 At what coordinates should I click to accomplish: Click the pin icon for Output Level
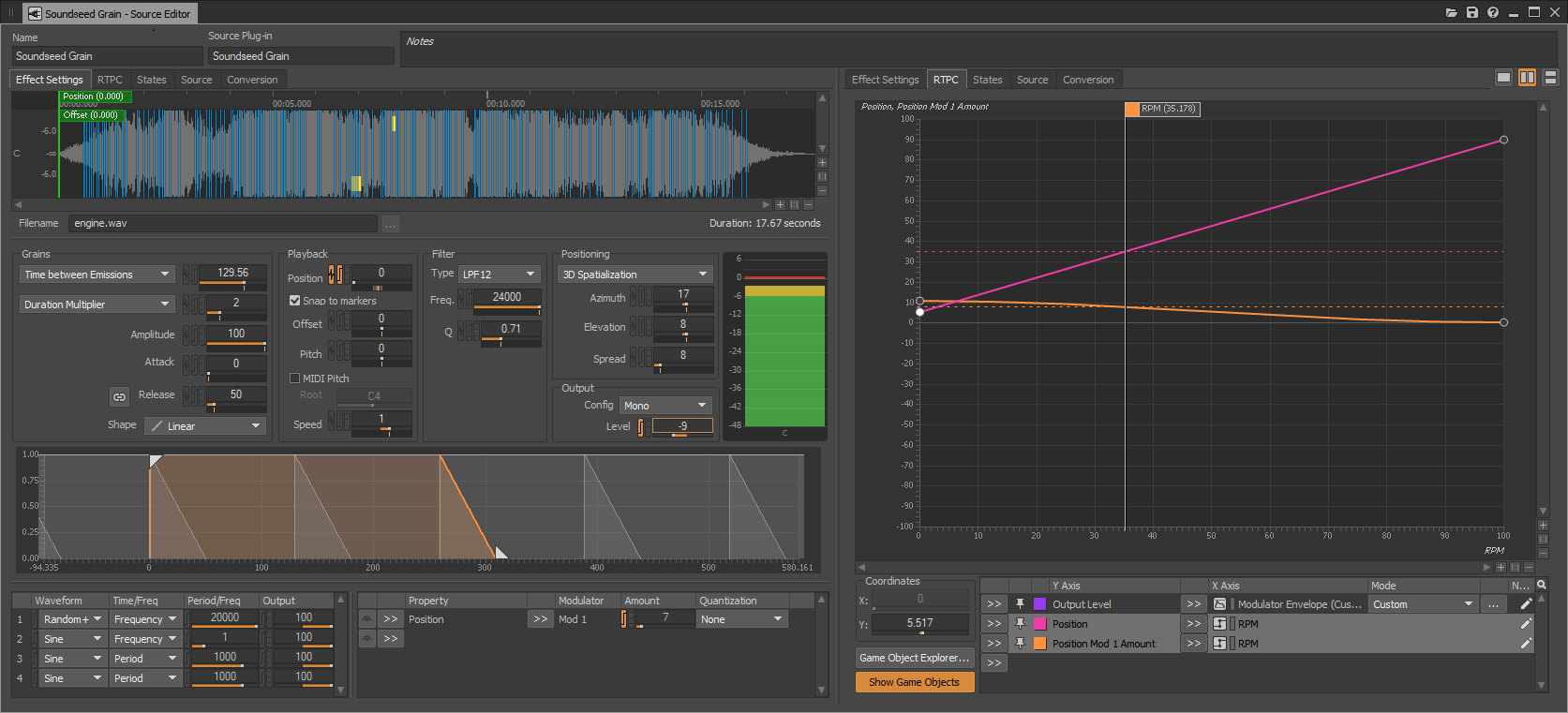click(1021, 604)
